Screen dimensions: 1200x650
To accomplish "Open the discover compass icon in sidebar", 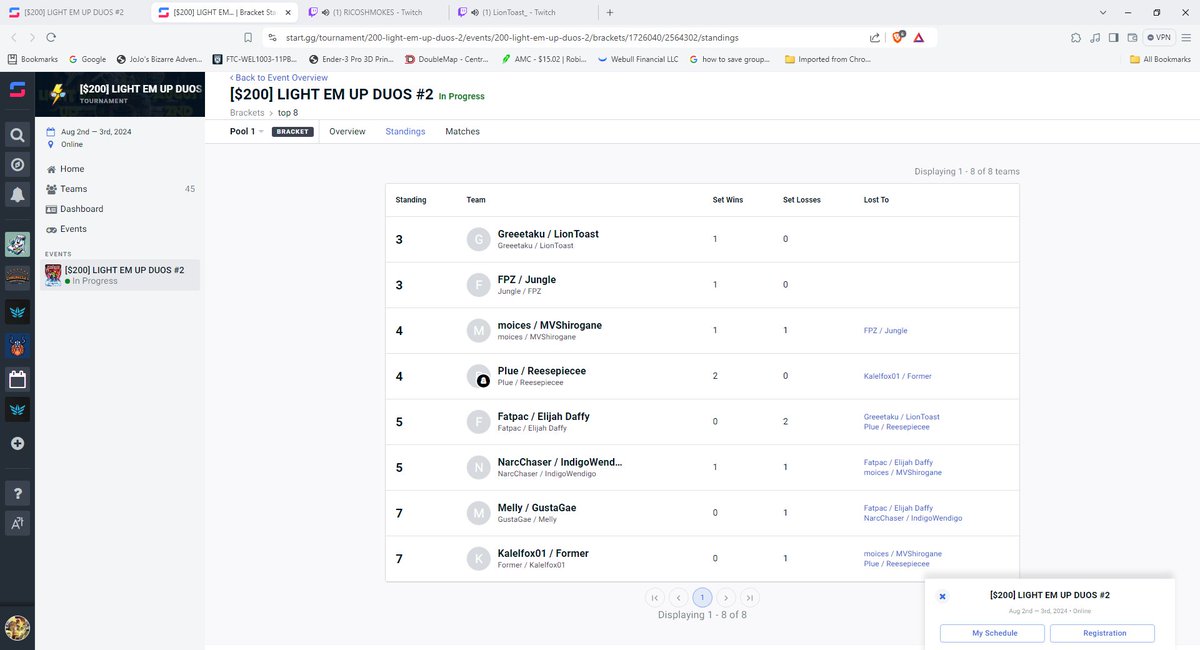I will click(17, 165).
